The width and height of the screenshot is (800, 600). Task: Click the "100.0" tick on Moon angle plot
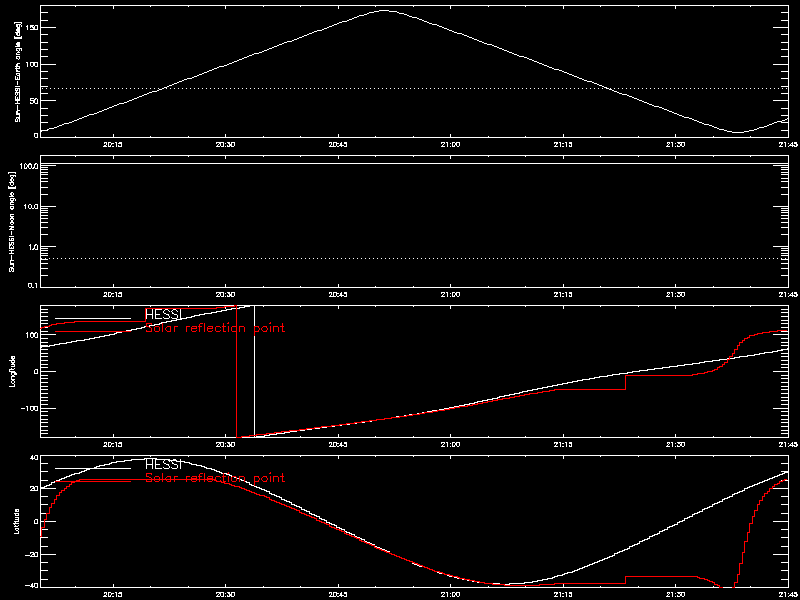[x=29, y=166]
